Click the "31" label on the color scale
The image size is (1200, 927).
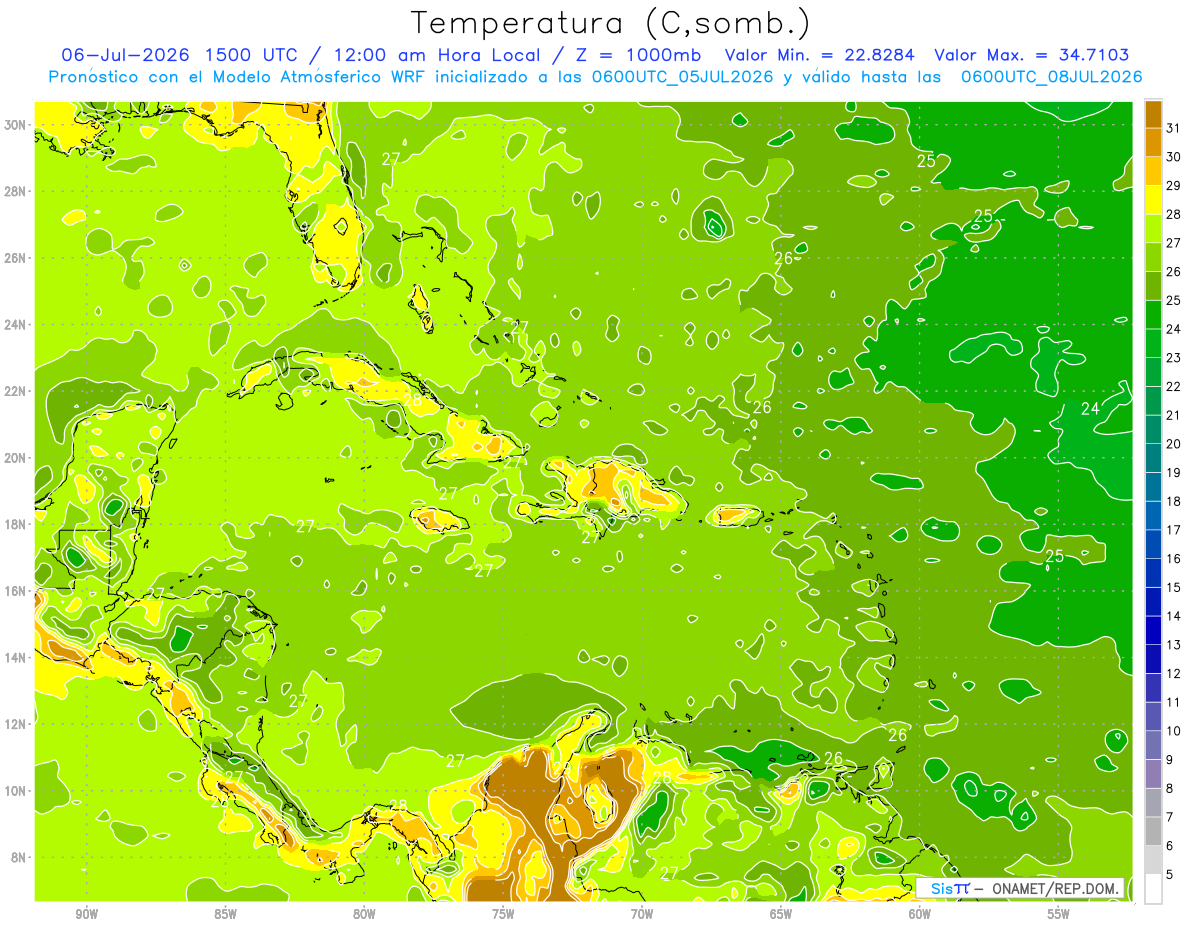[1174, 128]
